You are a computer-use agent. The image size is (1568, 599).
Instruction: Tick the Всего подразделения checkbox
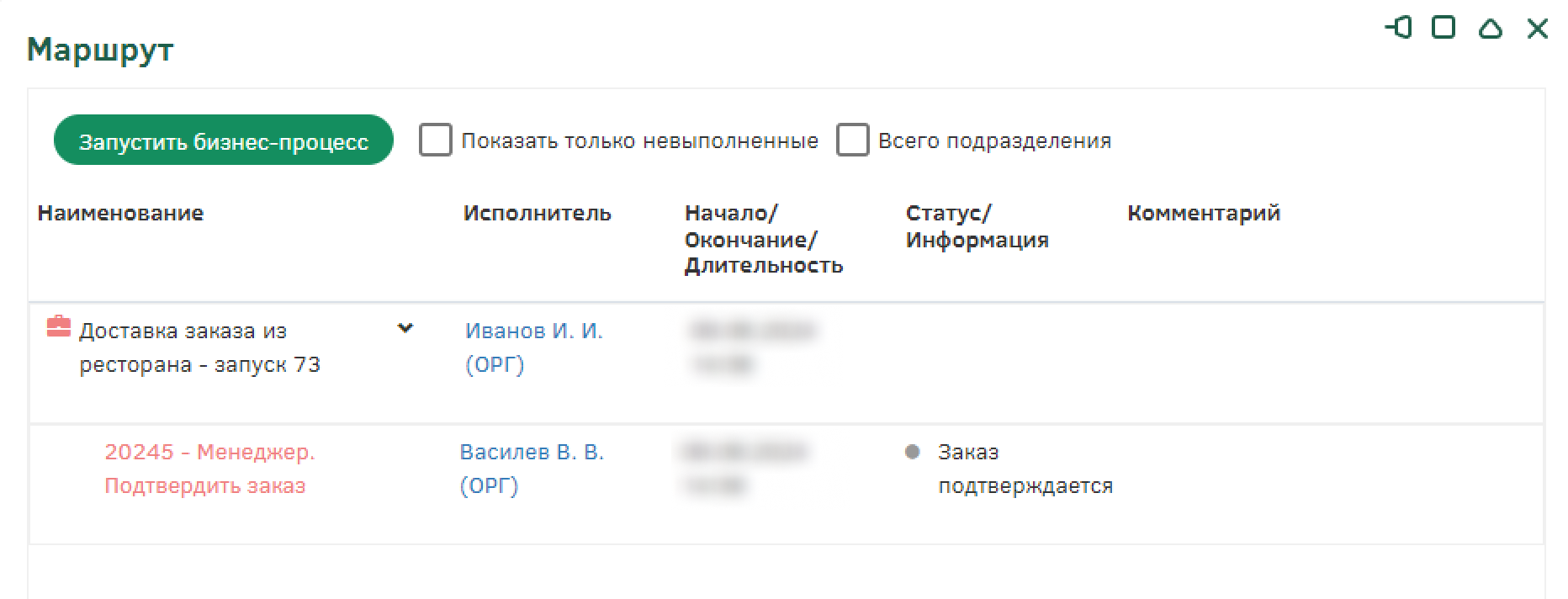tap(852, 140)
